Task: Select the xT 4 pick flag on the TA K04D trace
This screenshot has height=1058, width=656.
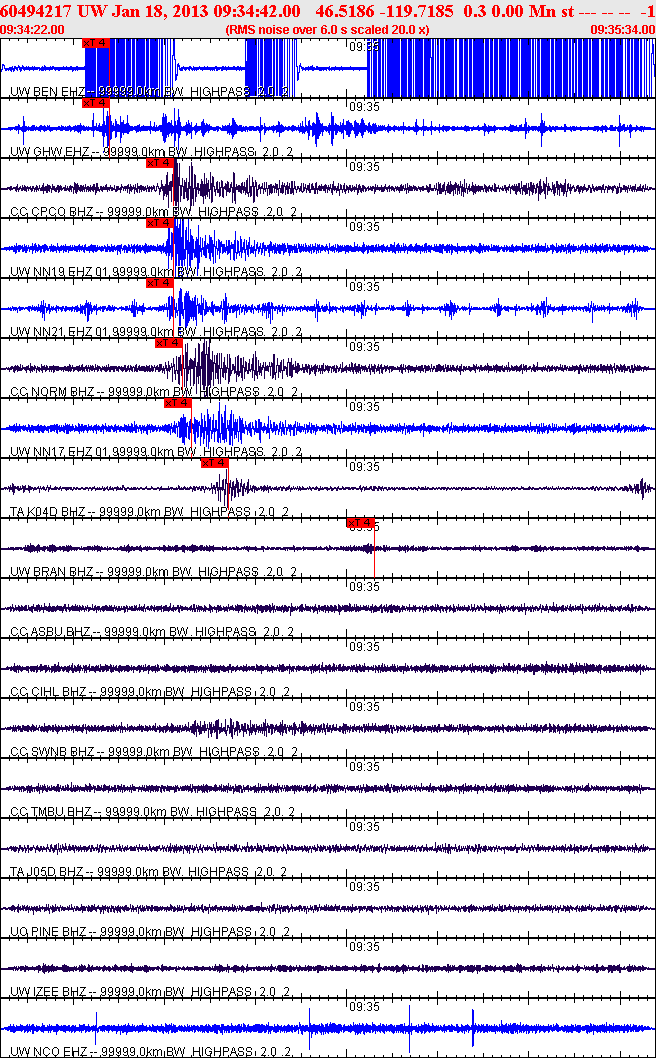Action: [x=215, y=463]
